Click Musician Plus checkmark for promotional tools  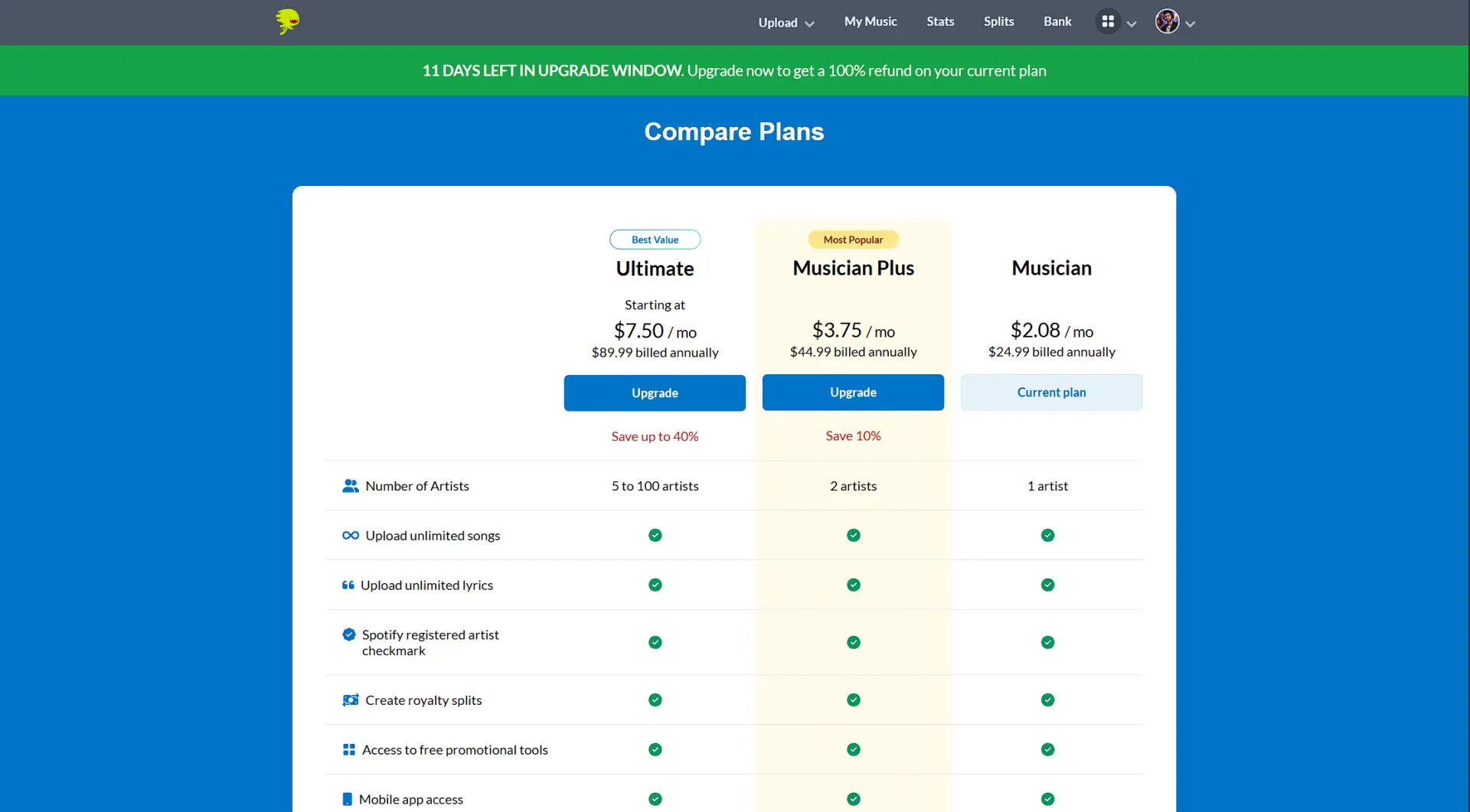(x=854, y=750)
